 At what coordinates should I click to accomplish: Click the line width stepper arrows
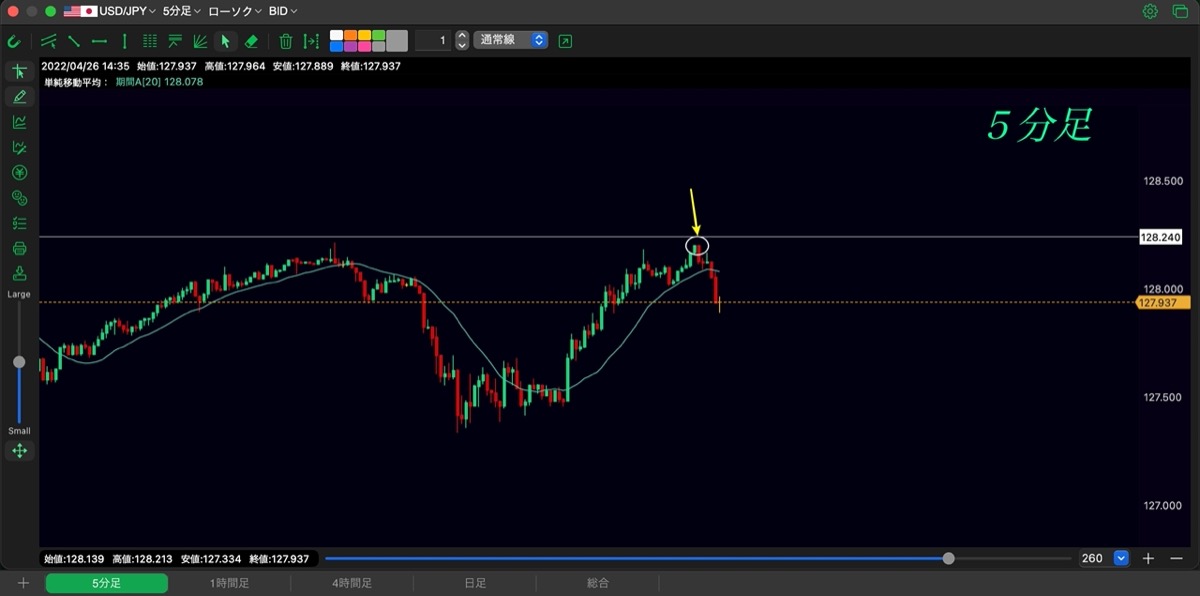pos(462,41)
